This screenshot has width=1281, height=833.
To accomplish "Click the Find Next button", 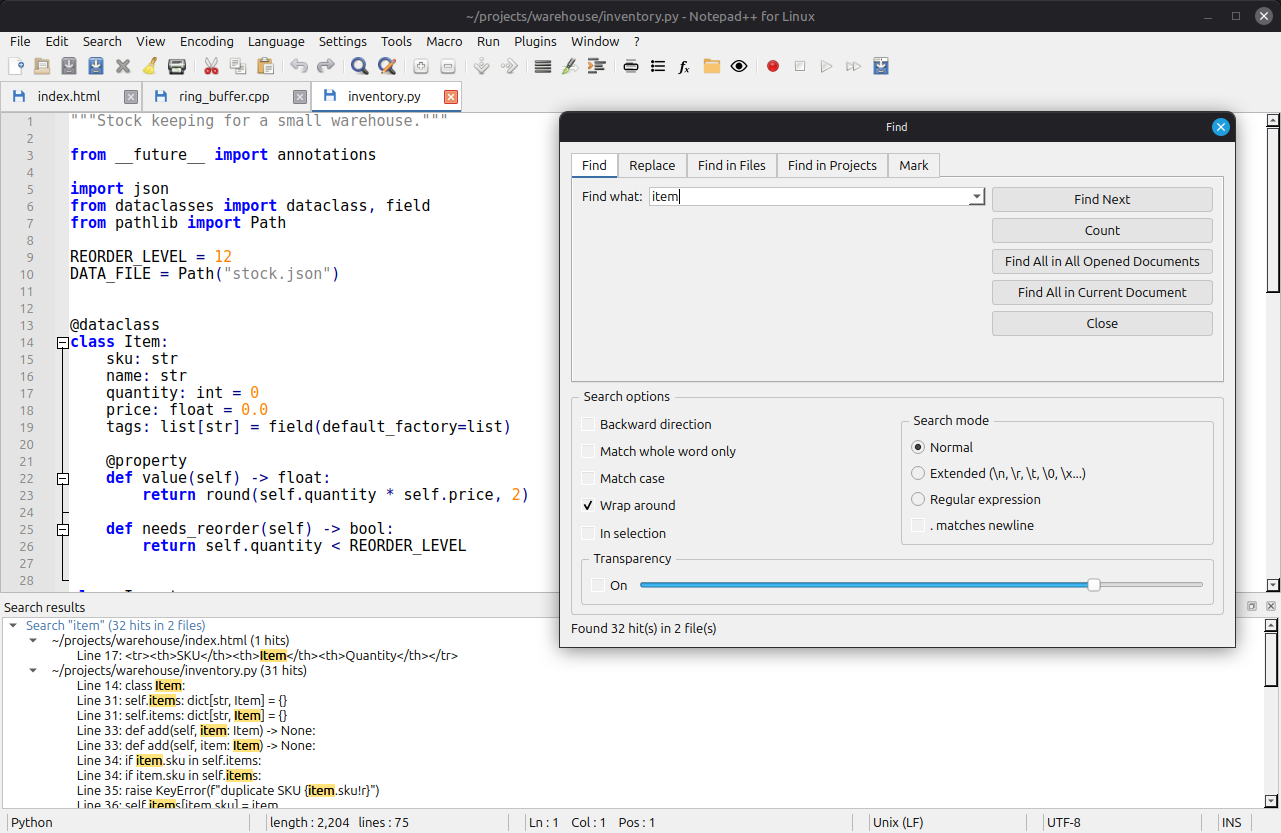I will pyautogui.click(x=1102, y=199).
